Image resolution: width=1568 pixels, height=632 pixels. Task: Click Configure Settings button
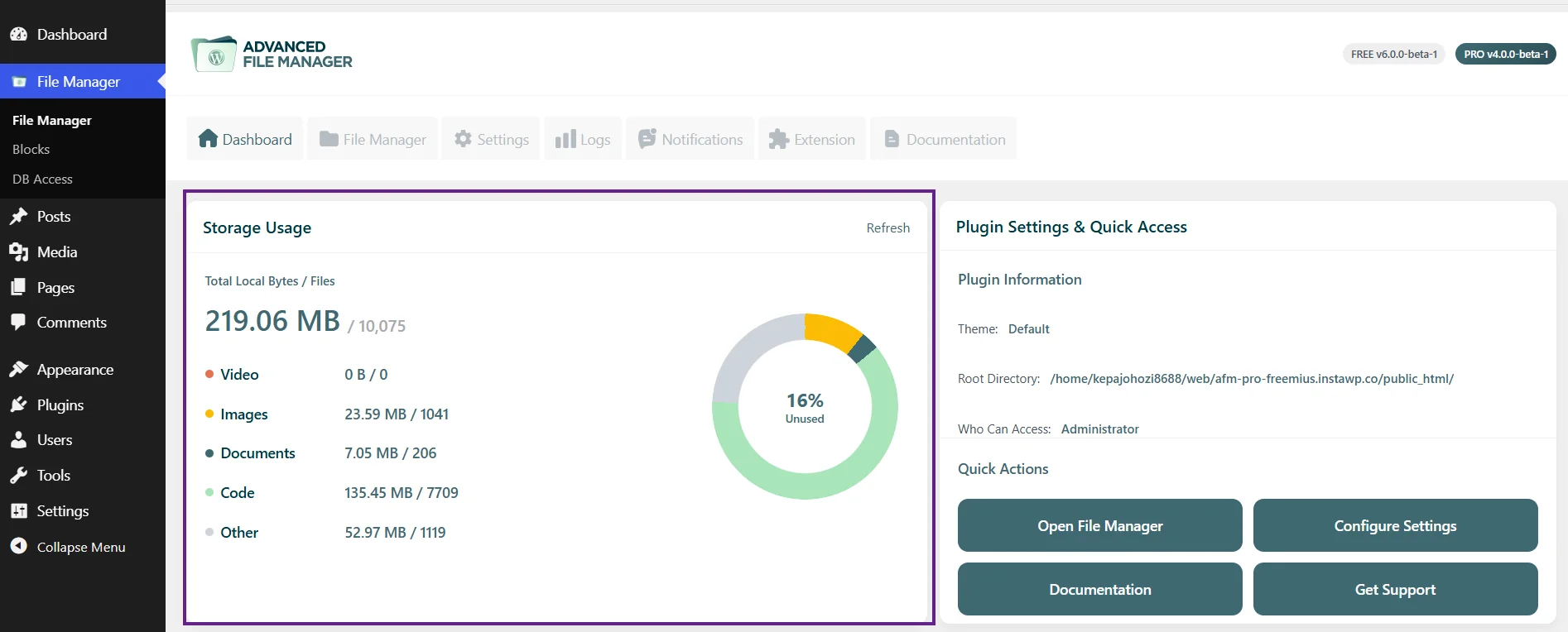point(1396,525)
